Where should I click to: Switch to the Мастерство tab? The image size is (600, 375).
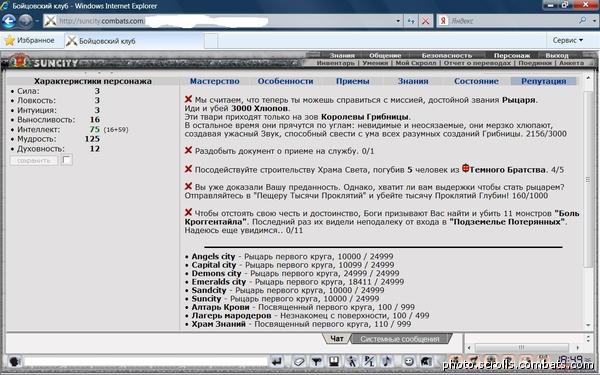tap(214, 81)
